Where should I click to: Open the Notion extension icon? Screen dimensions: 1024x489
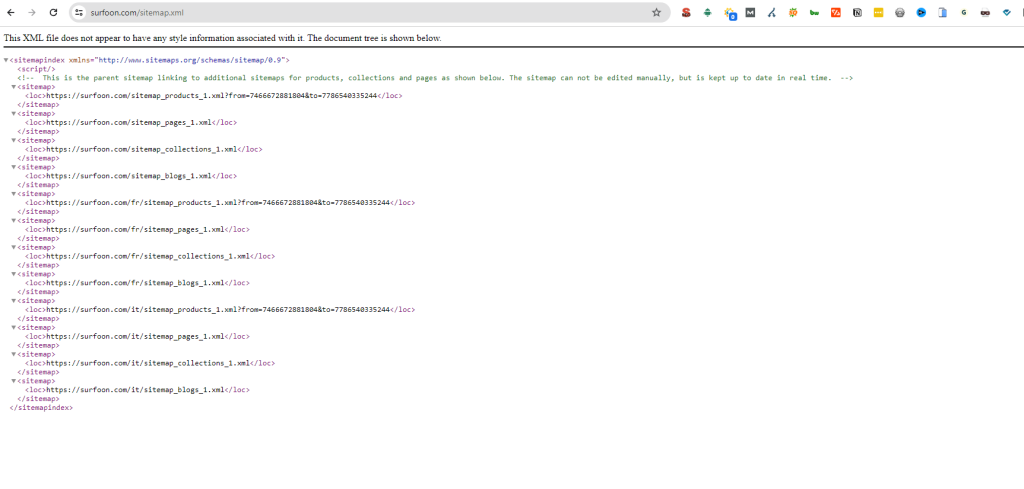(x=858, y=13)
